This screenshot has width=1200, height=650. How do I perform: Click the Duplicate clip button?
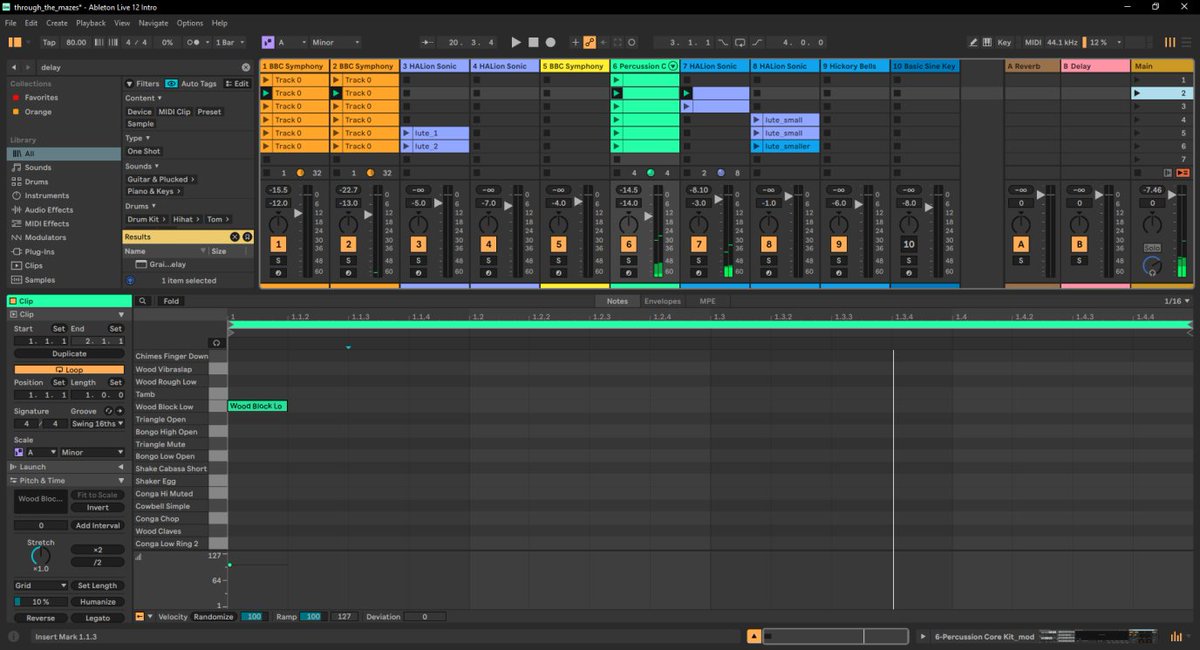point(69,353)
